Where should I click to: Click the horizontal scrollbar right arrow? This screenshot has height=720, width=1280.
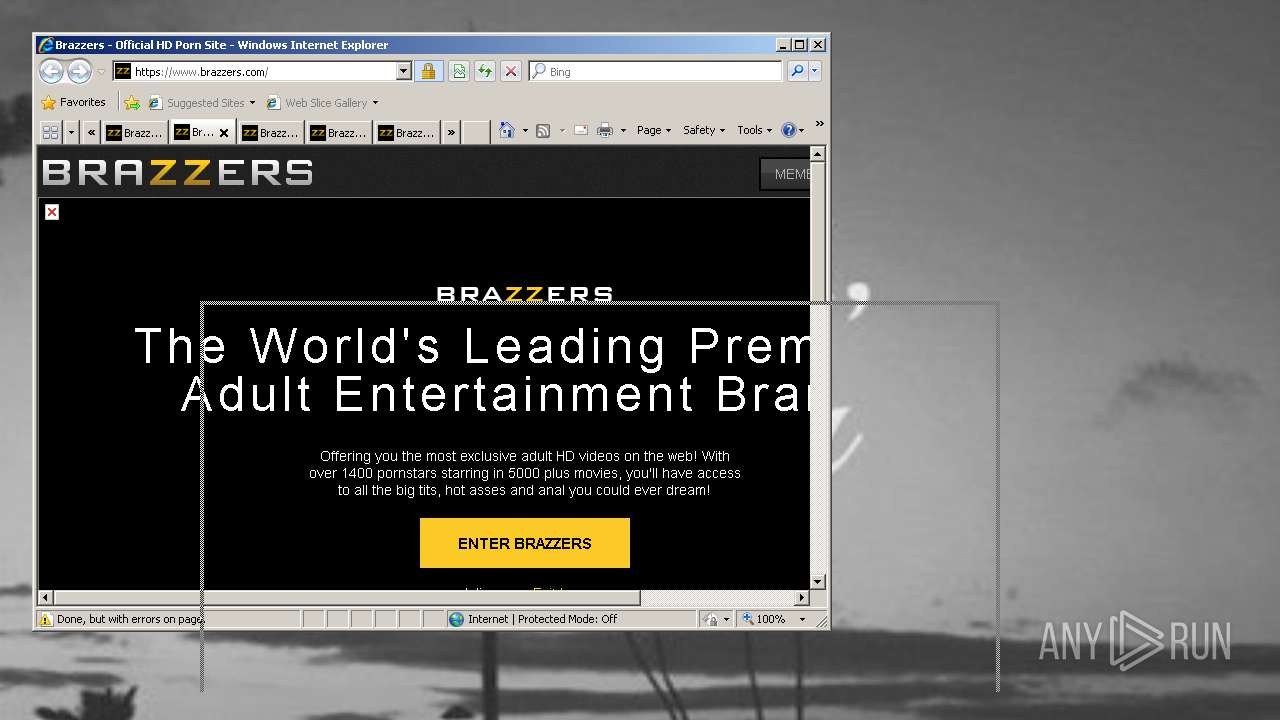tap(802, 598)
